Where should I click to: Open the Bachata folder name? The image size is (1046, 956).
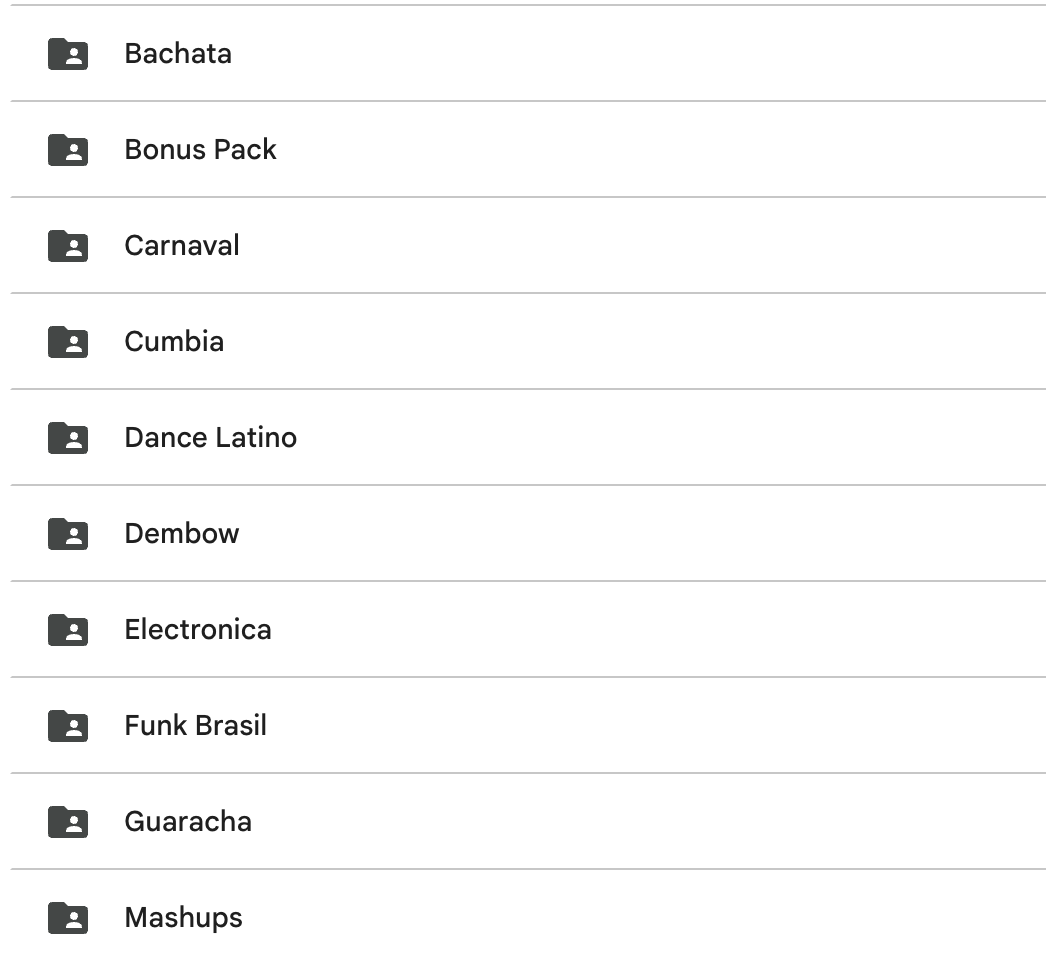[x=178, y=54]
